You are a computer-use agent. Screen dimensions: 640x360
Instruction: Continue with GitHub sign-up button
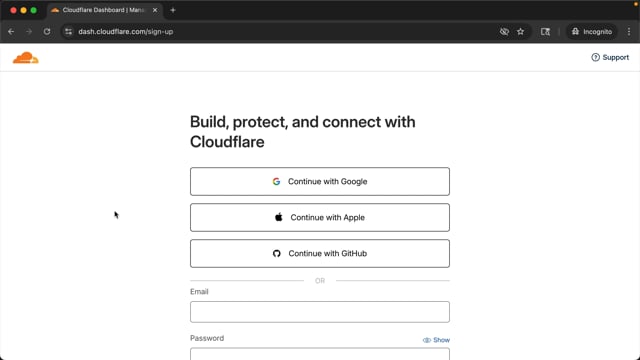pos(320,253)
